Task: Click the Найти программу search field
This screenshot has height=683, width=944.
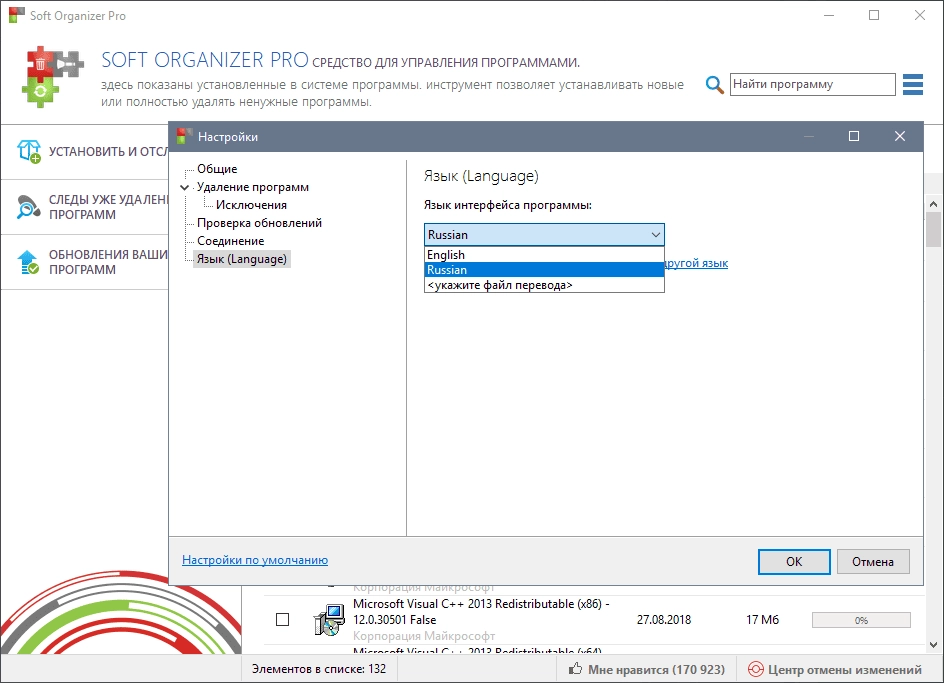Action: tap(812, 84)
